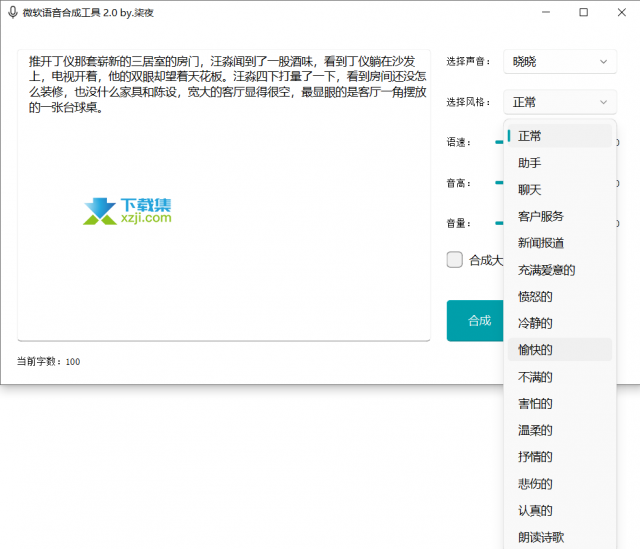
Task: Click the 音量 volume slider
Action: pos(499,223)
